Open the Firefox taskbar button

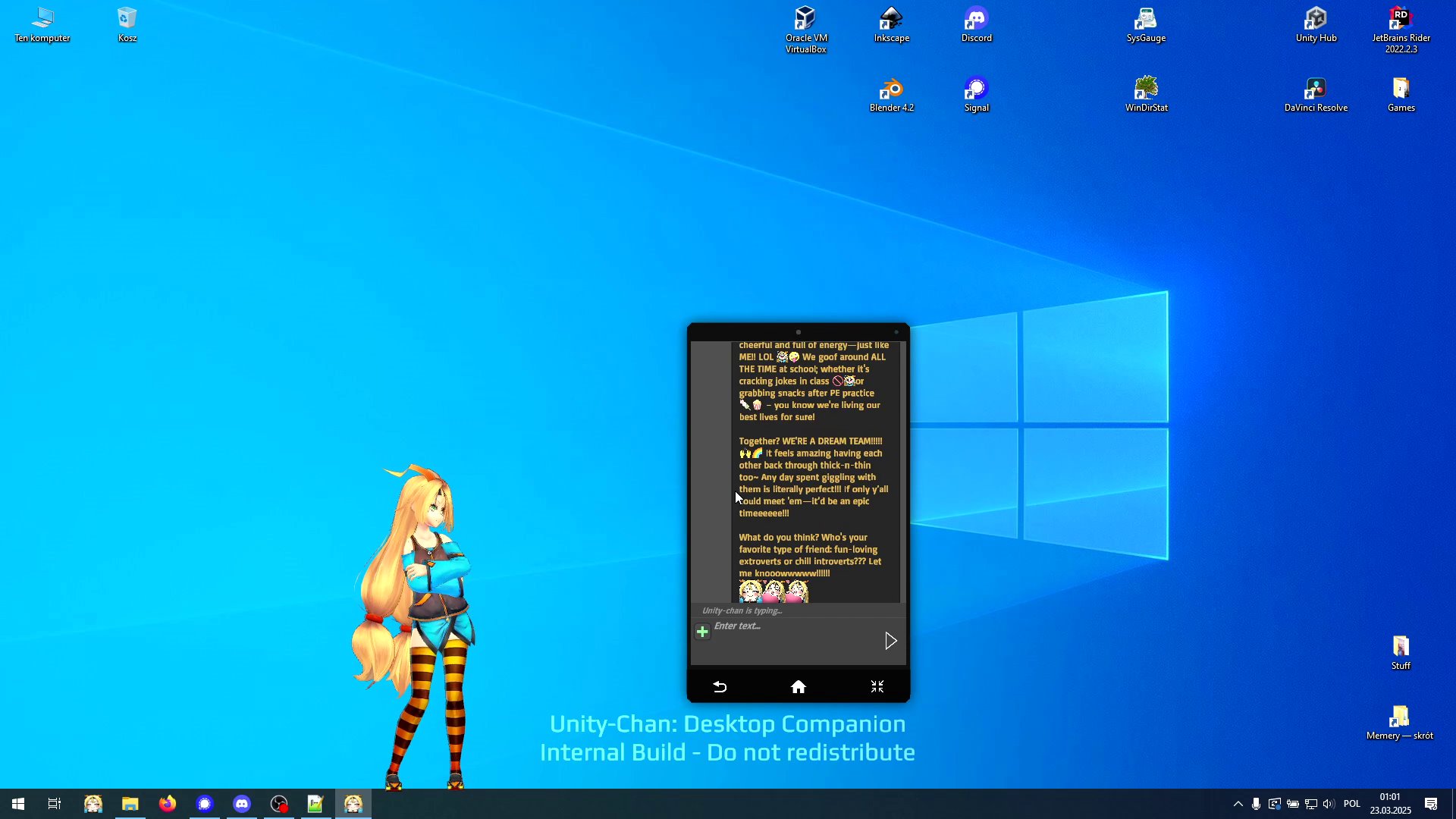[x=168, y=804]
